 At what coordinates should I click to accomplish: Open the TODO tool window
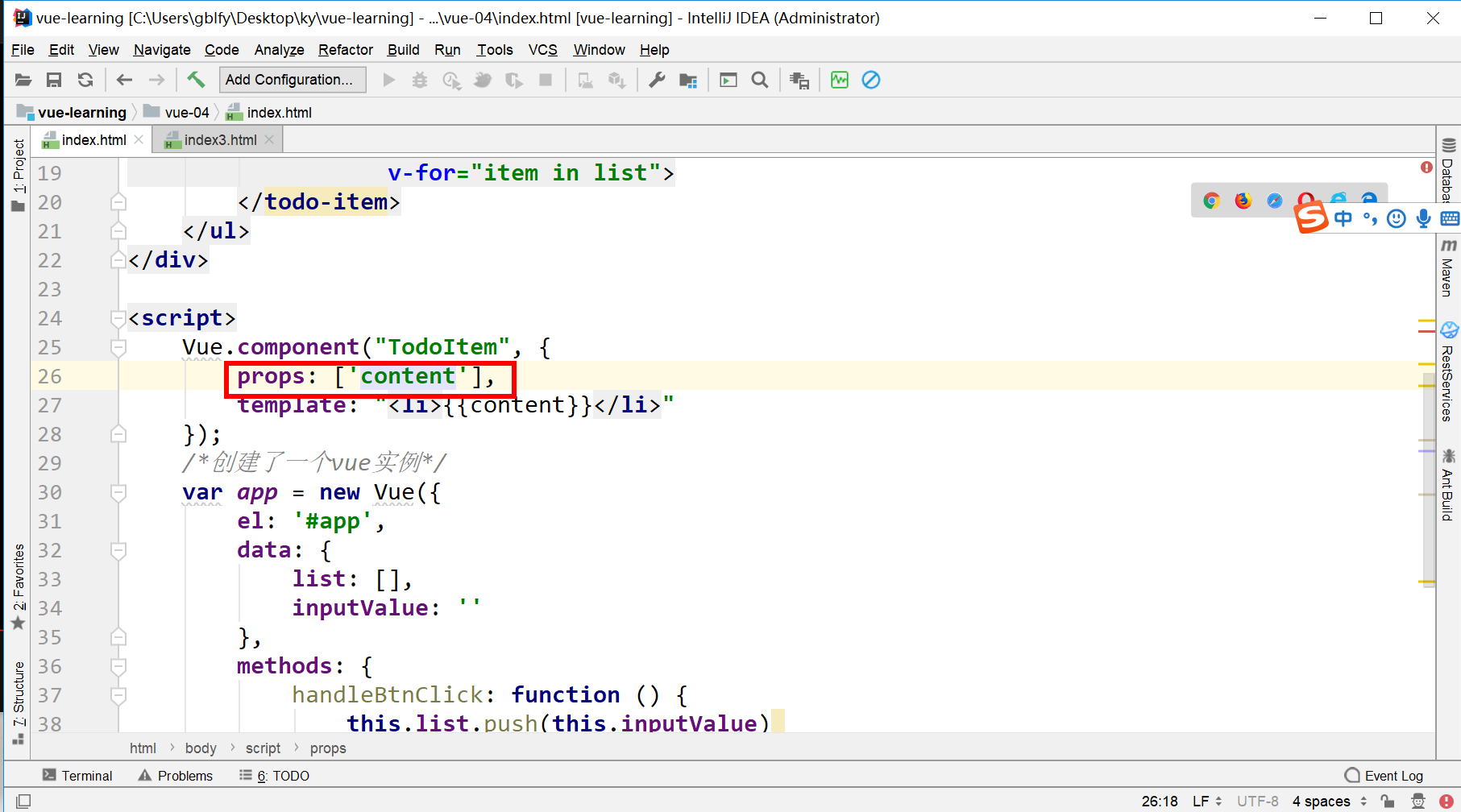[x=275, y=776]
